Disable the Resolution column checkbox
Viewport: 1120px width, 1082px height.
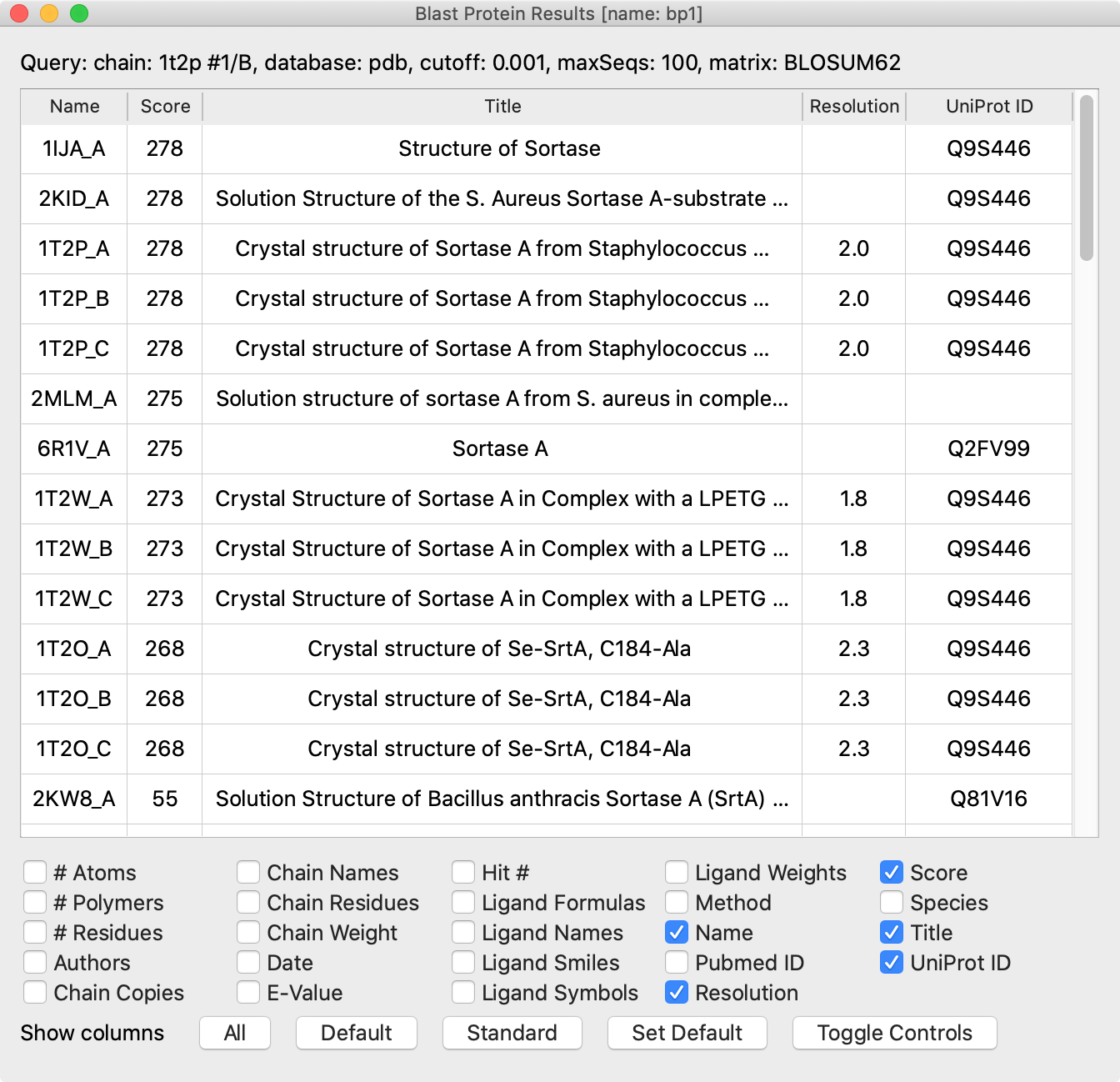click(x=677, y=993)
